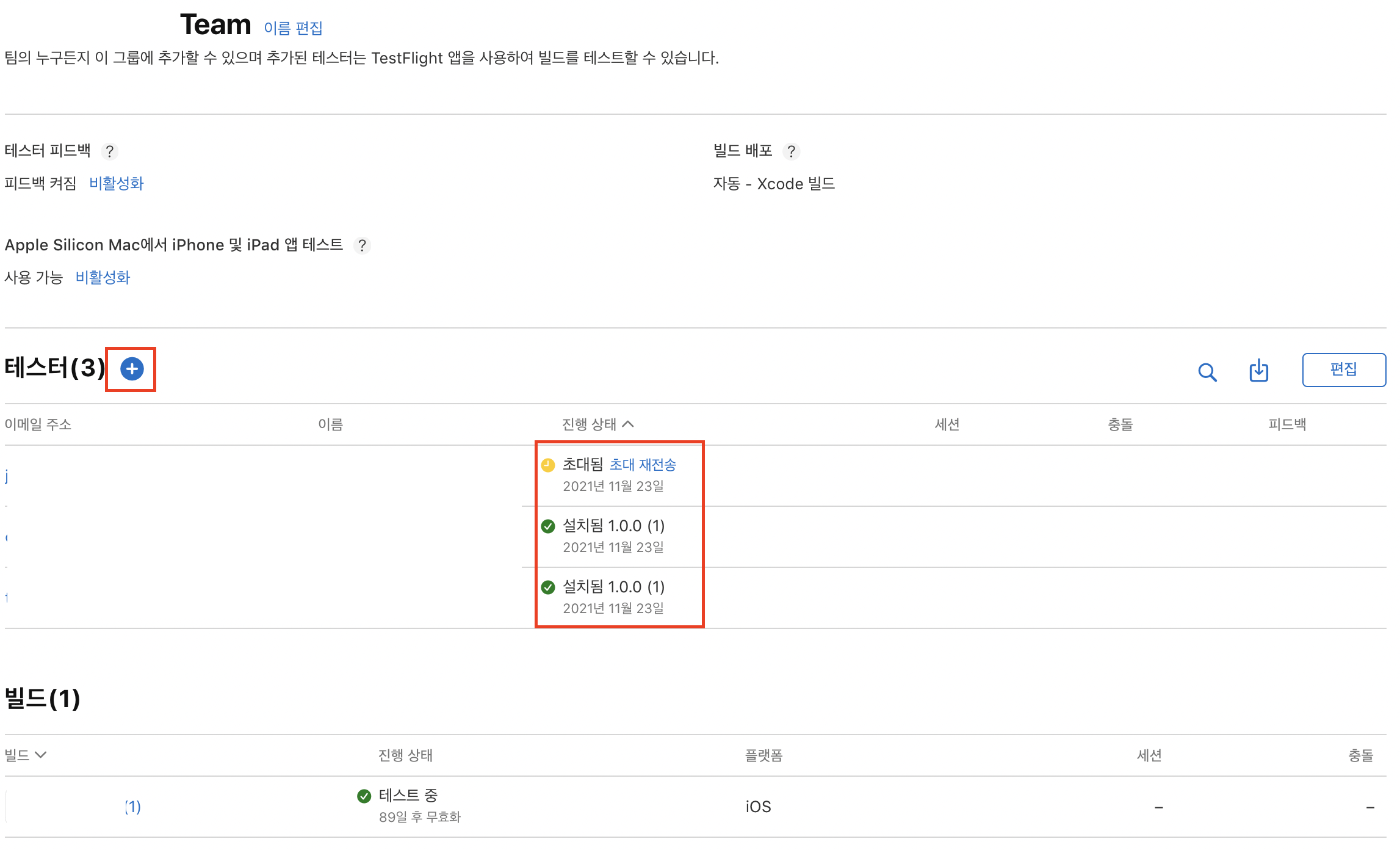The width and height of the screenshot is (1400, 850).
Task: Disable Apple Silicon Mac testing via 비활성화
Action: pyautogui.click(x=103, y=278)
